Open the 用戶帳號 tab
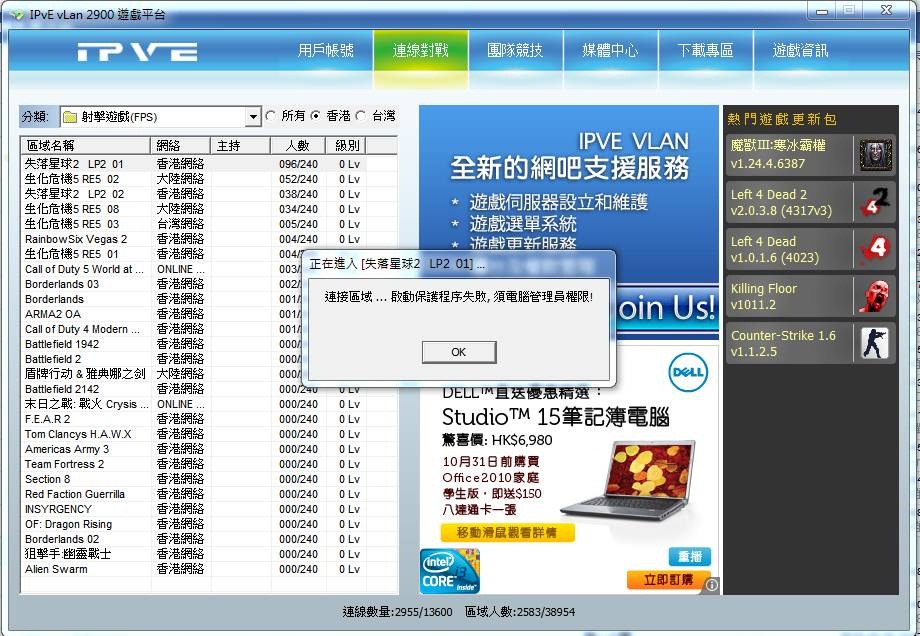 coord(326,50)
